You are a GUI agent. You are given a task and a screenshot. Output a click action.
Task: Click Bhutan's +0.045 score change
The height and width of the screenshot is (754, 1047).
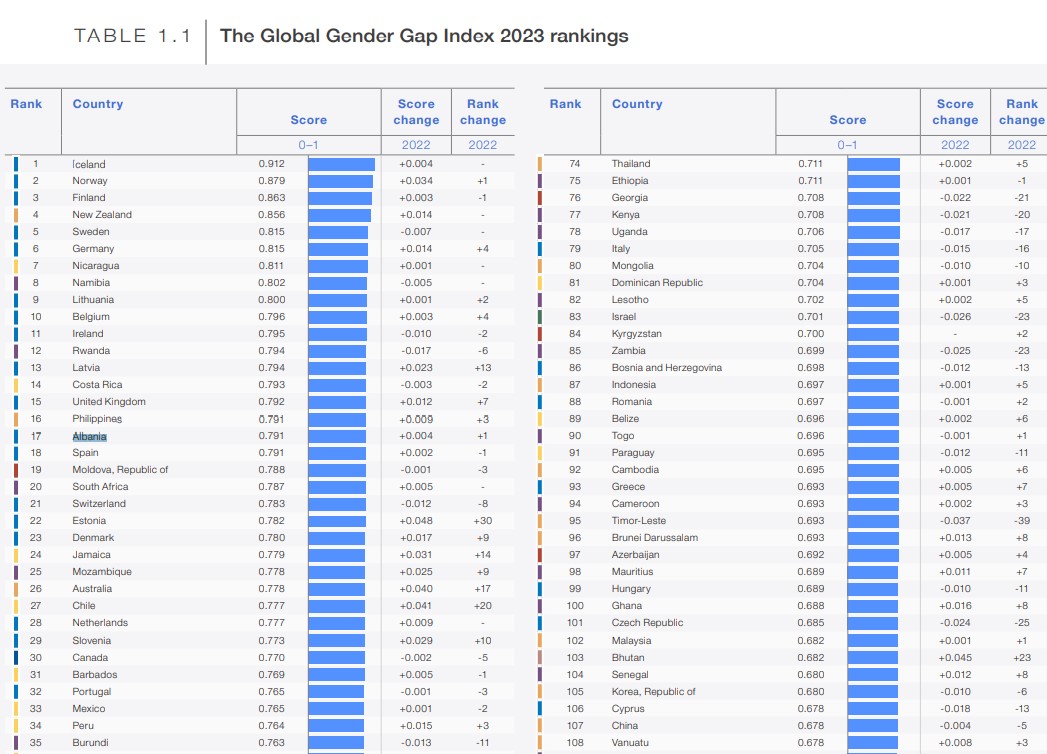[955, 658]
